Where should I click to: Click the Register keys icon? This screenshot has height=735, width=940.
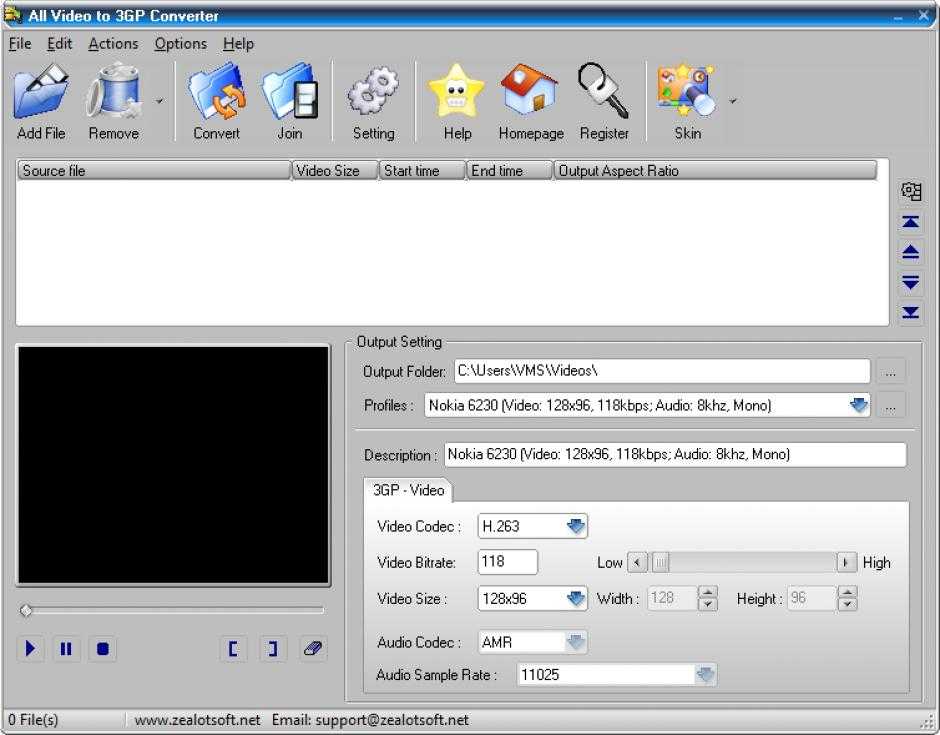pyautogui.click(x=604, y=91)
